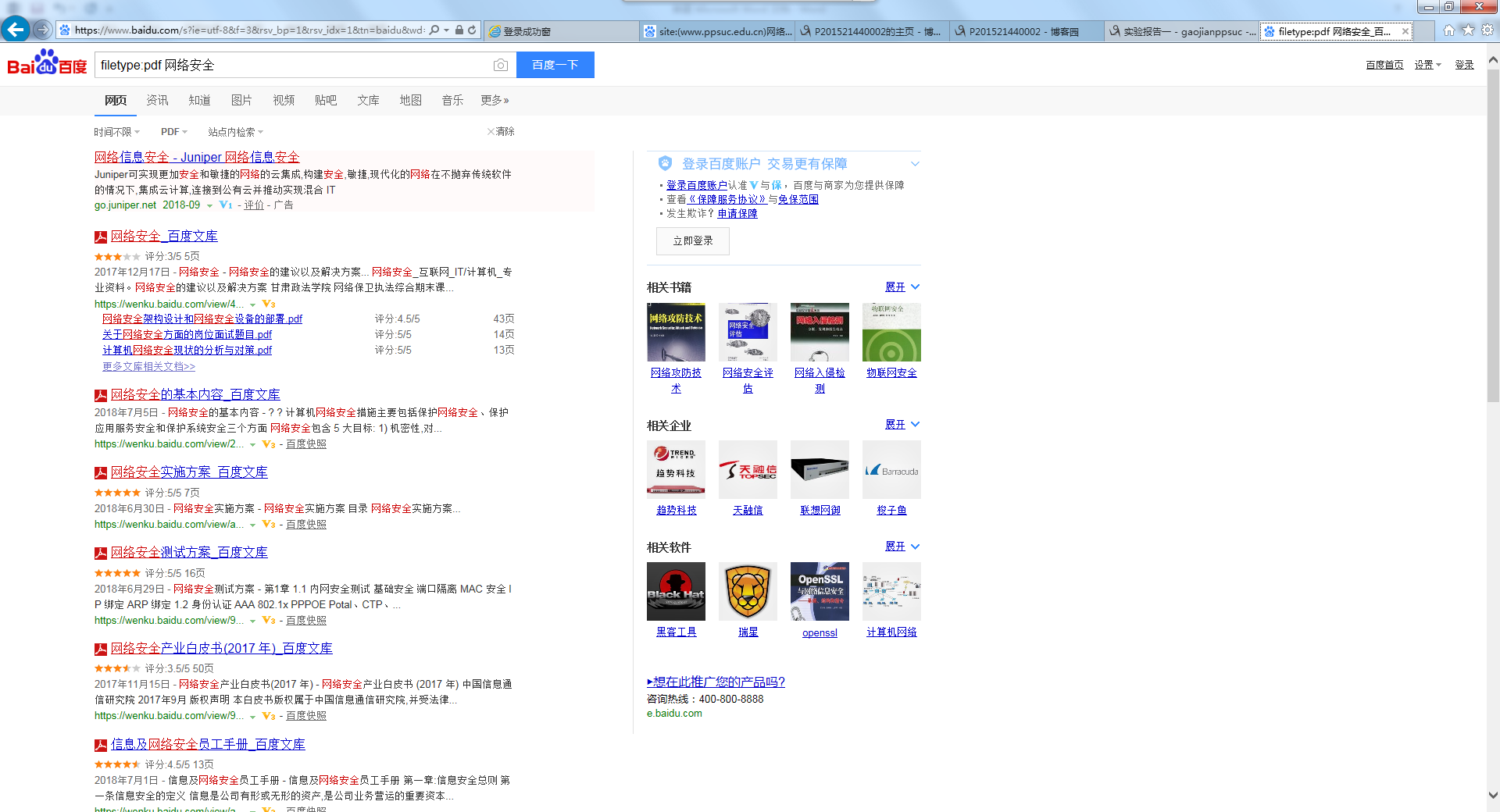Open the 更多 tab menu

[x=495, y=100]
